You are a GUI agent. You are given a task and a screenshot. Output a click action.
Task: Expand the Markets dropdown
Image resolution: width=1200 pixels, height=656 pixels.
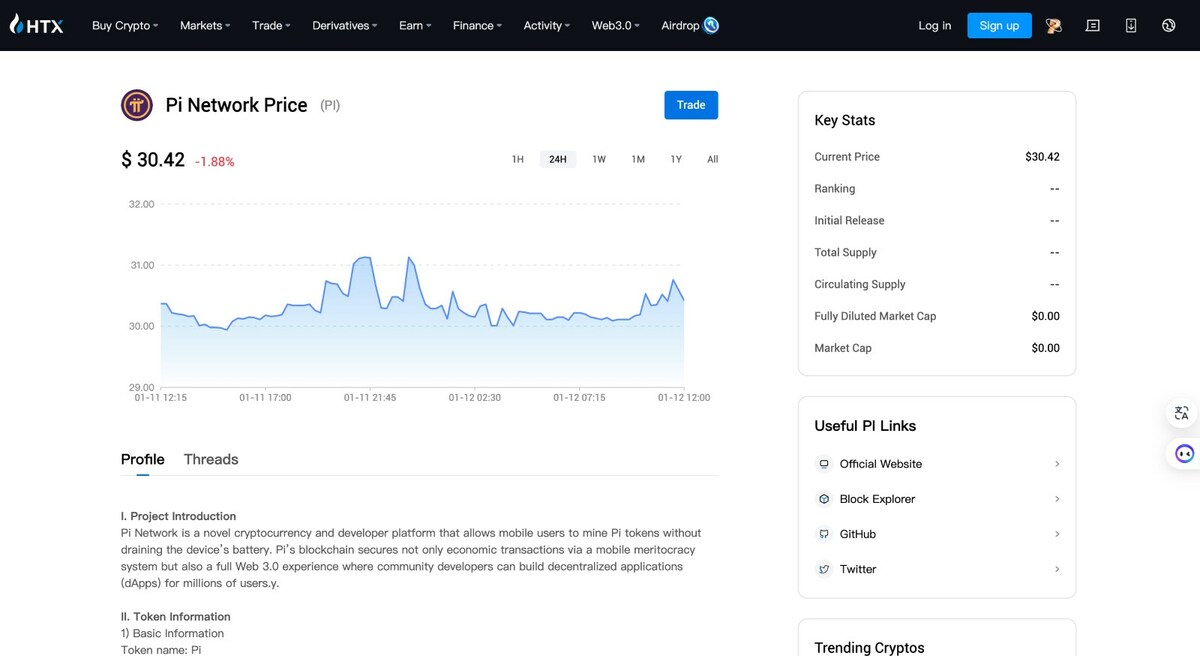click(205, 26)
